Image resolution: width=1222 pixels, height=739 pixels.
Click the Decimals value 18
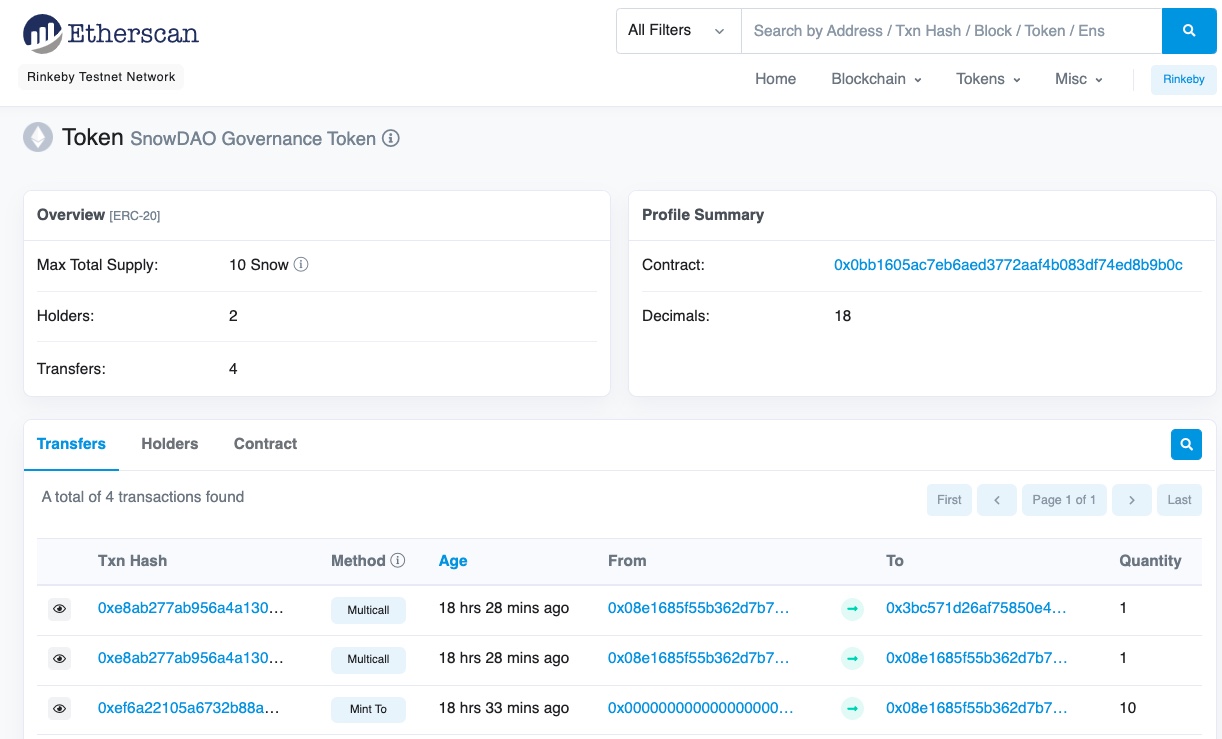[x=843, y=316]
